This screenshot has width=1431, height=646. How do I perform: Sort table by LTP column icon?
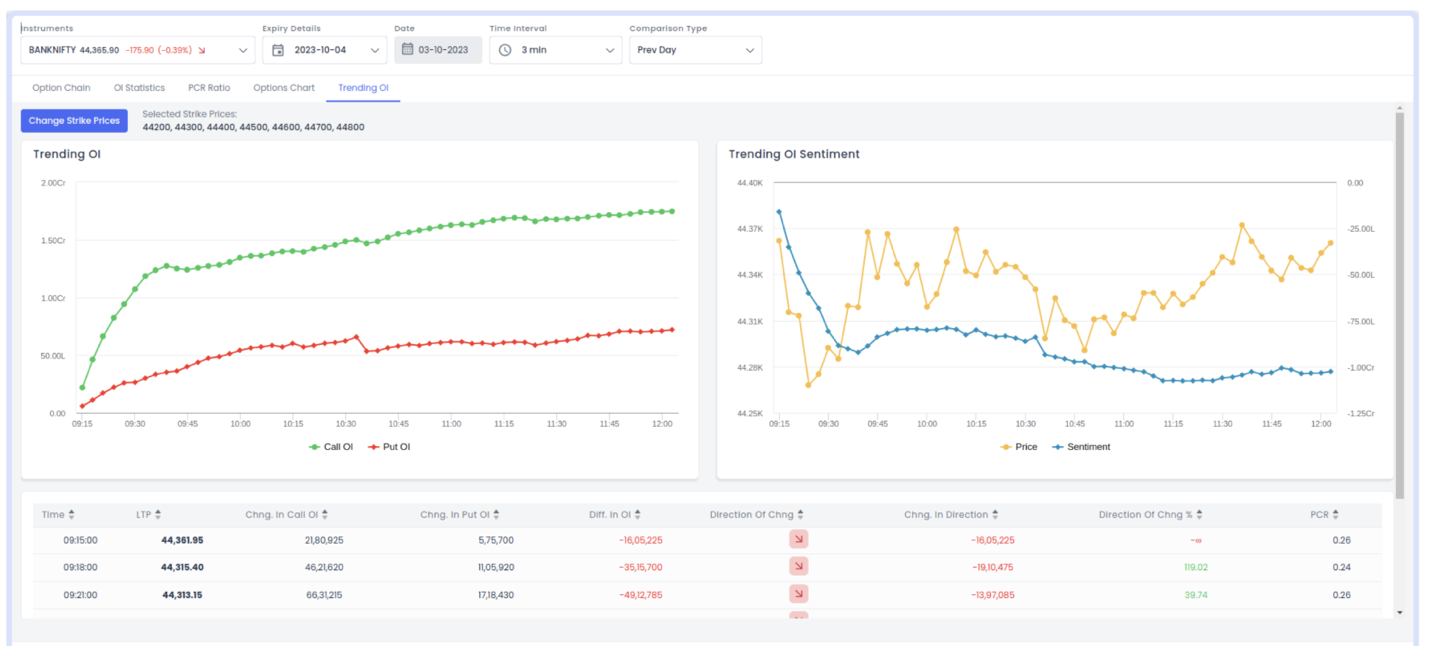coord(158,515)
